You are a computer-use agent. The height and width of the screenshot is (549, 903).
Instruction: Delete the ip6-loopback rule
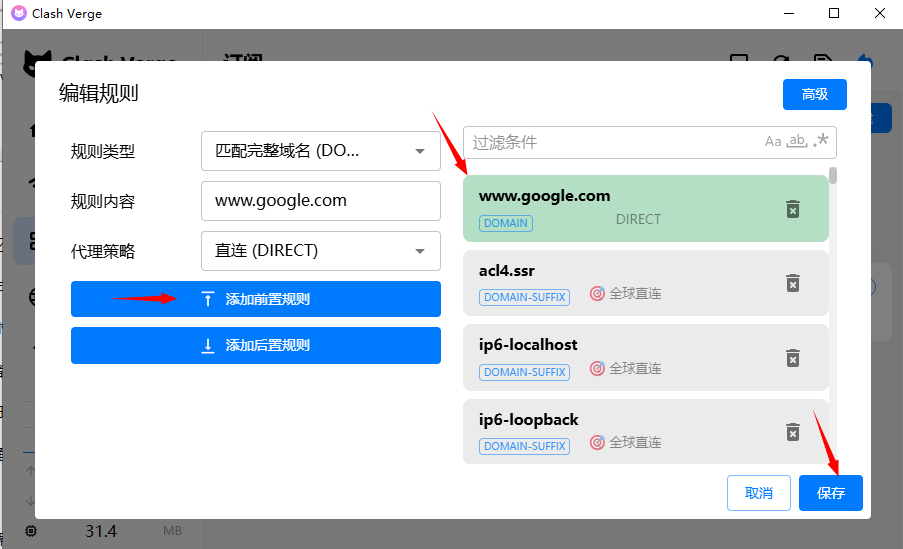coord(793,432)
